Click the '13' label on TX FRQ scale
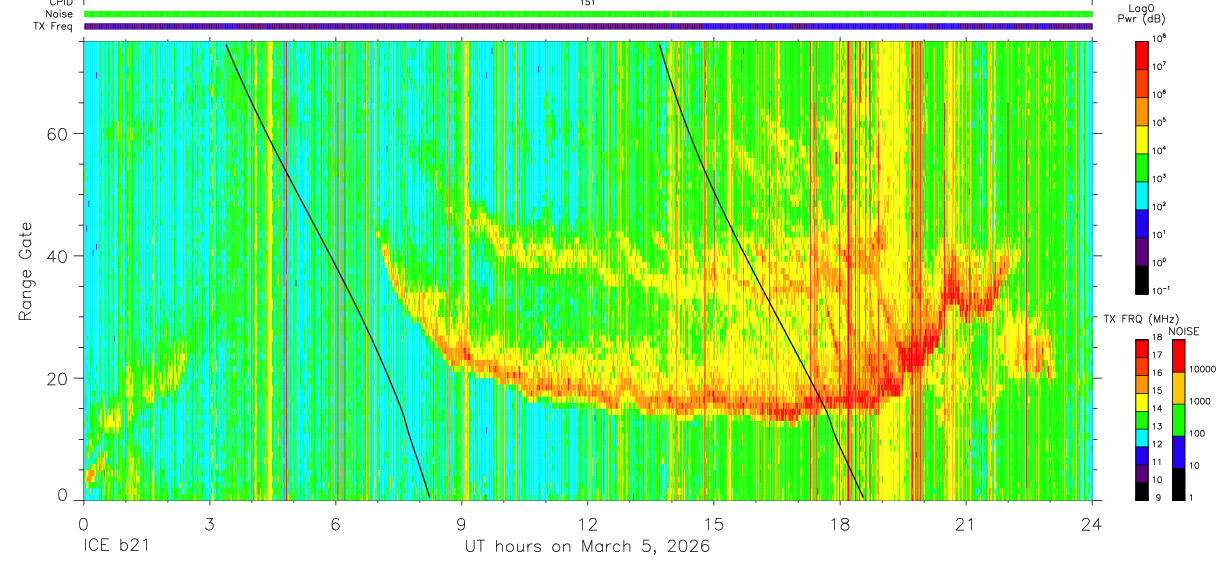This screenshot has width=1228, height=567. pyautogui.click(x=1158, y=427)
